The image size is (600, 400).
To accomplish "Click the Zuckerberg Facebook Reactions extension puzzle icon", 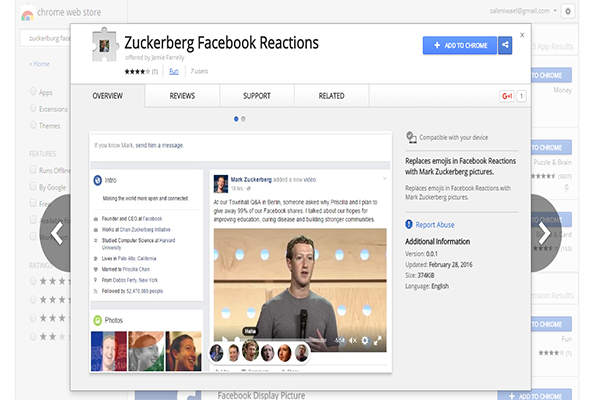I will [104, 45].
